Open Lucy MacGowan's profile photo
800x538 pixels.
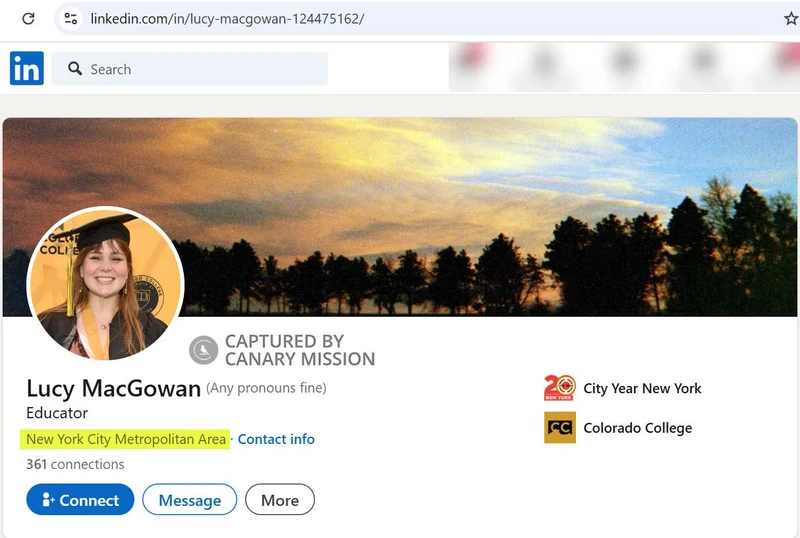click(x=106, y=283)
